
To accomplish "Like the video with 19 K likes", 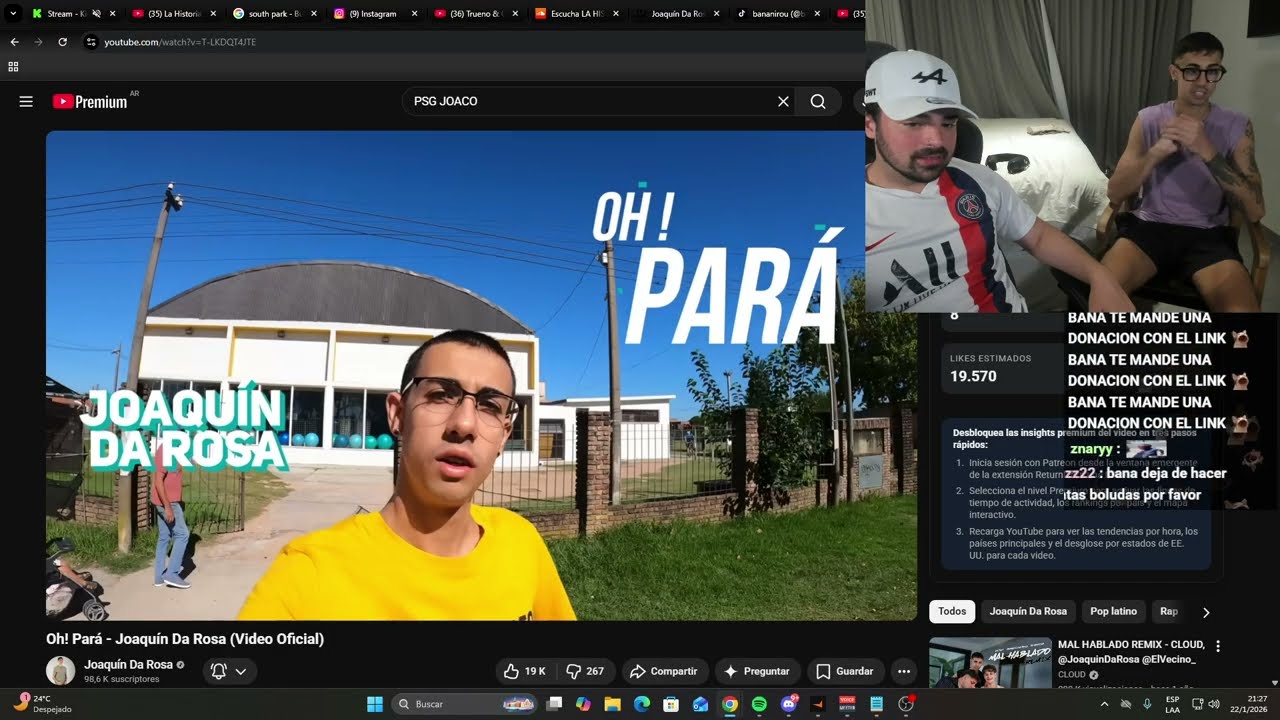I will coord(525,671).
